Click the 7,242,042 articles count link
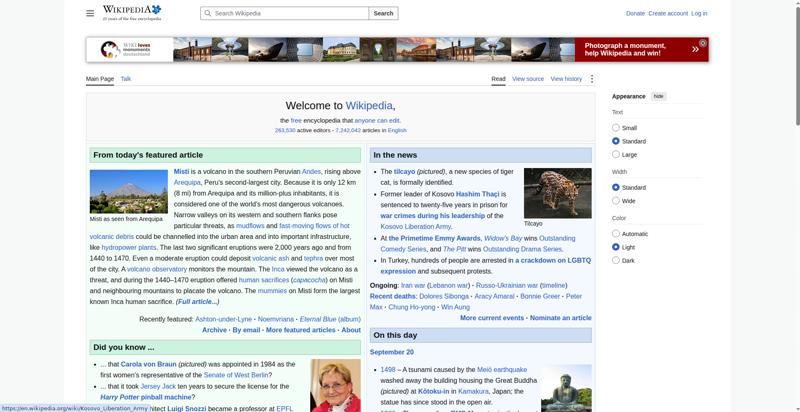 (x=348, y=131)
